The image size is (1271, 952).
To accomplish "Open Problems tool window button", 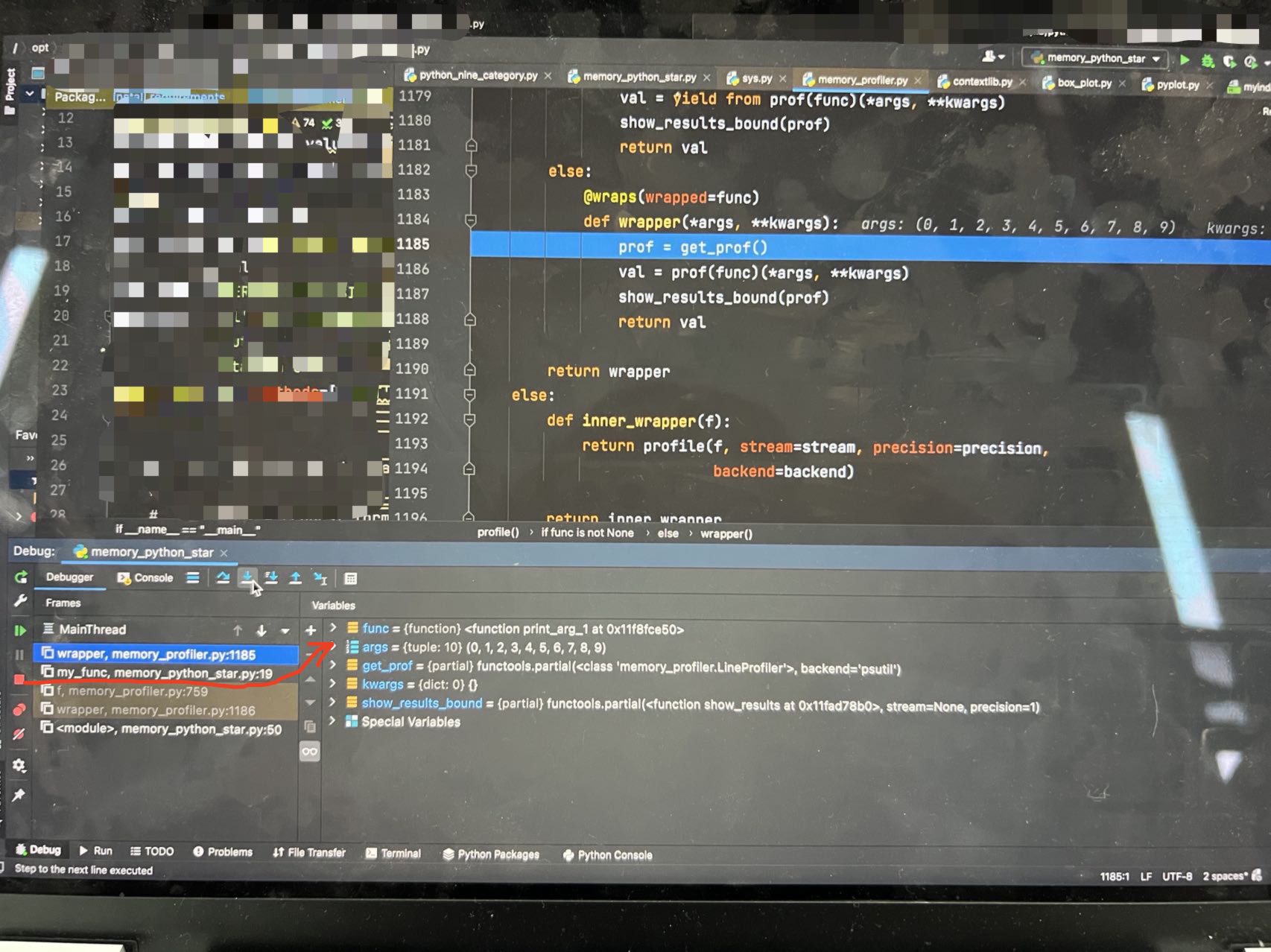I will coord(223,851).
